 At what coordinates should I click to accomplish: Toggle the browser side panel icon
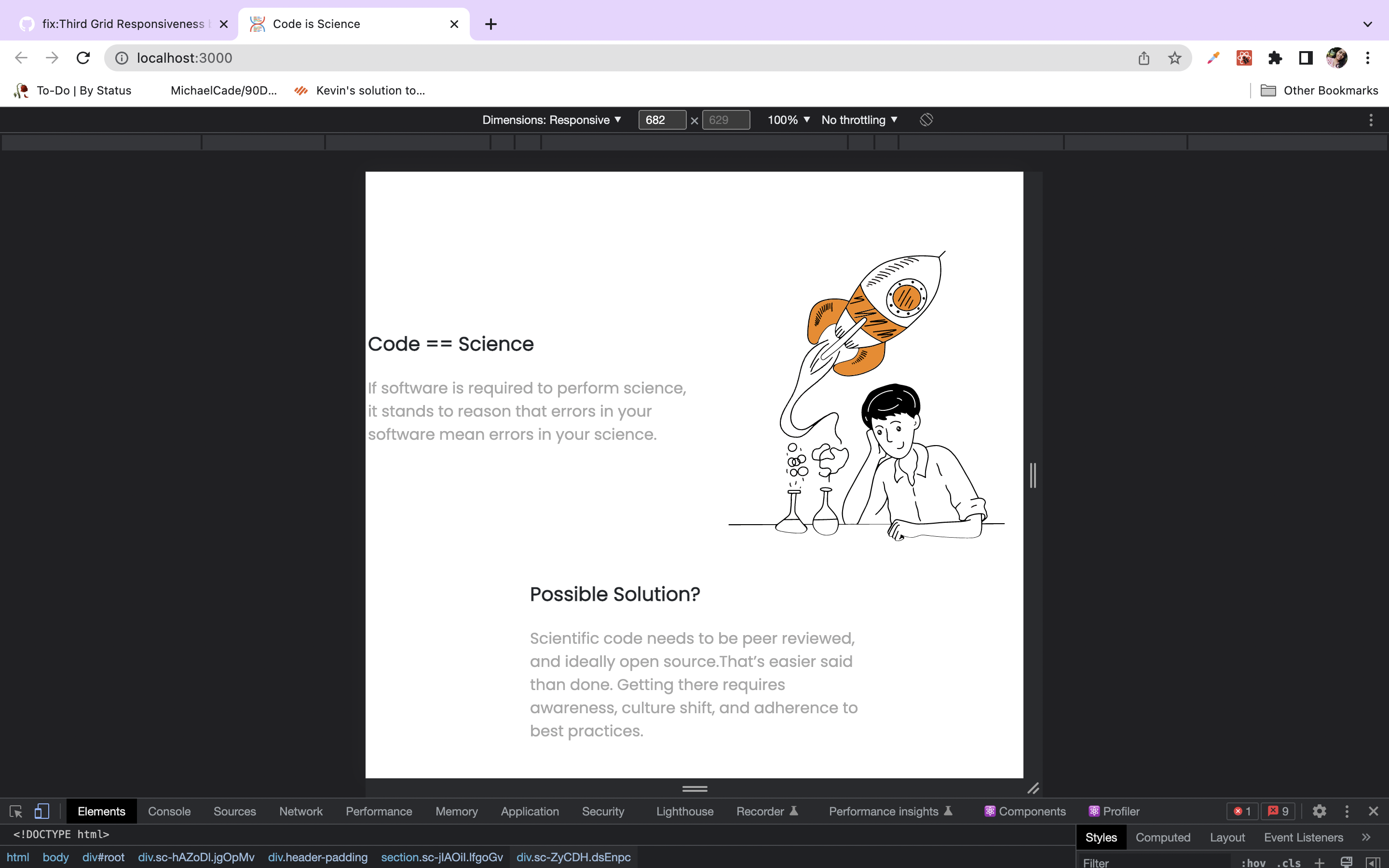tap(1306, 58)
